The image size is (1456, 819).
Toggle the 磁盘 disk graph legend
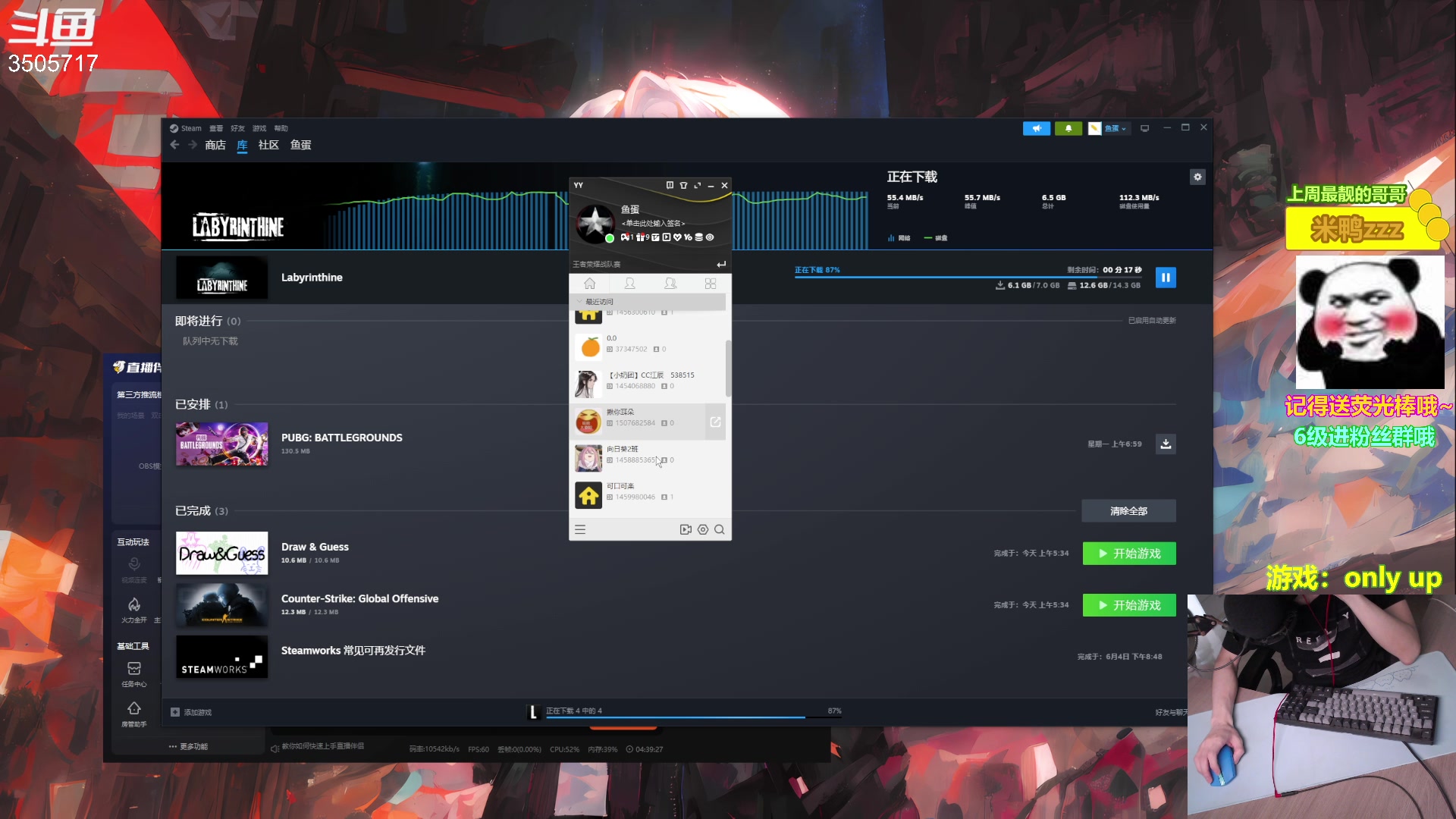pyautogui.click(x=936, y=238)
